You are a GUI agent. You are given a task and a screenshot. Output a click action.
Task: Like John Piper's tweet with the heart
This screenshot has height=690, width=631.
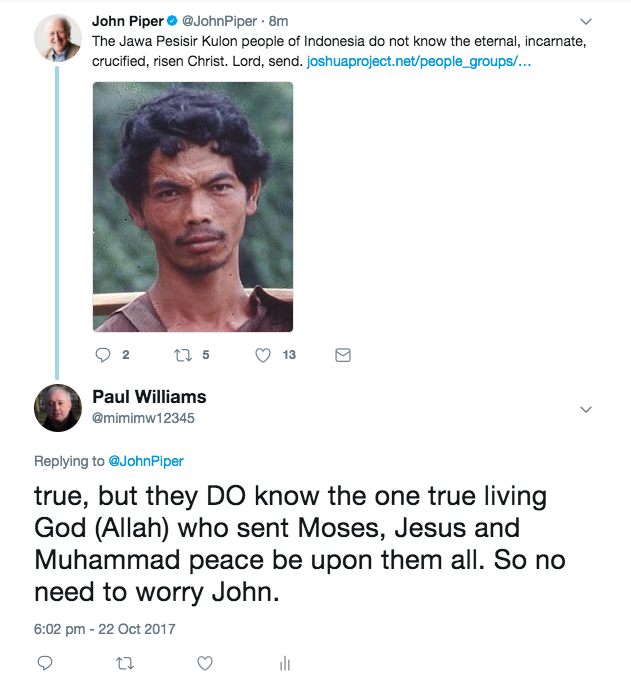263,355
